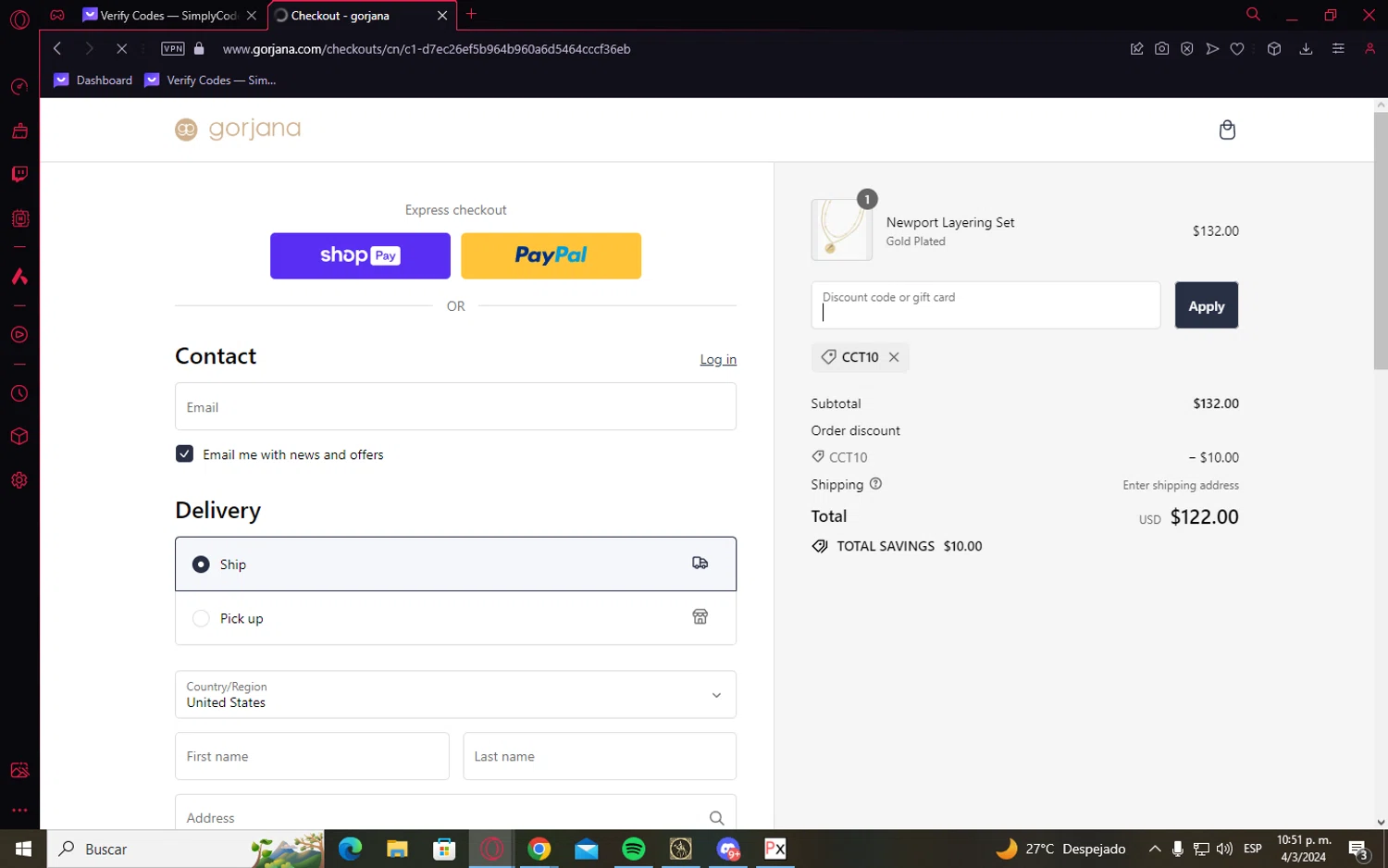Click the Apply discount button

[1207, 305]
